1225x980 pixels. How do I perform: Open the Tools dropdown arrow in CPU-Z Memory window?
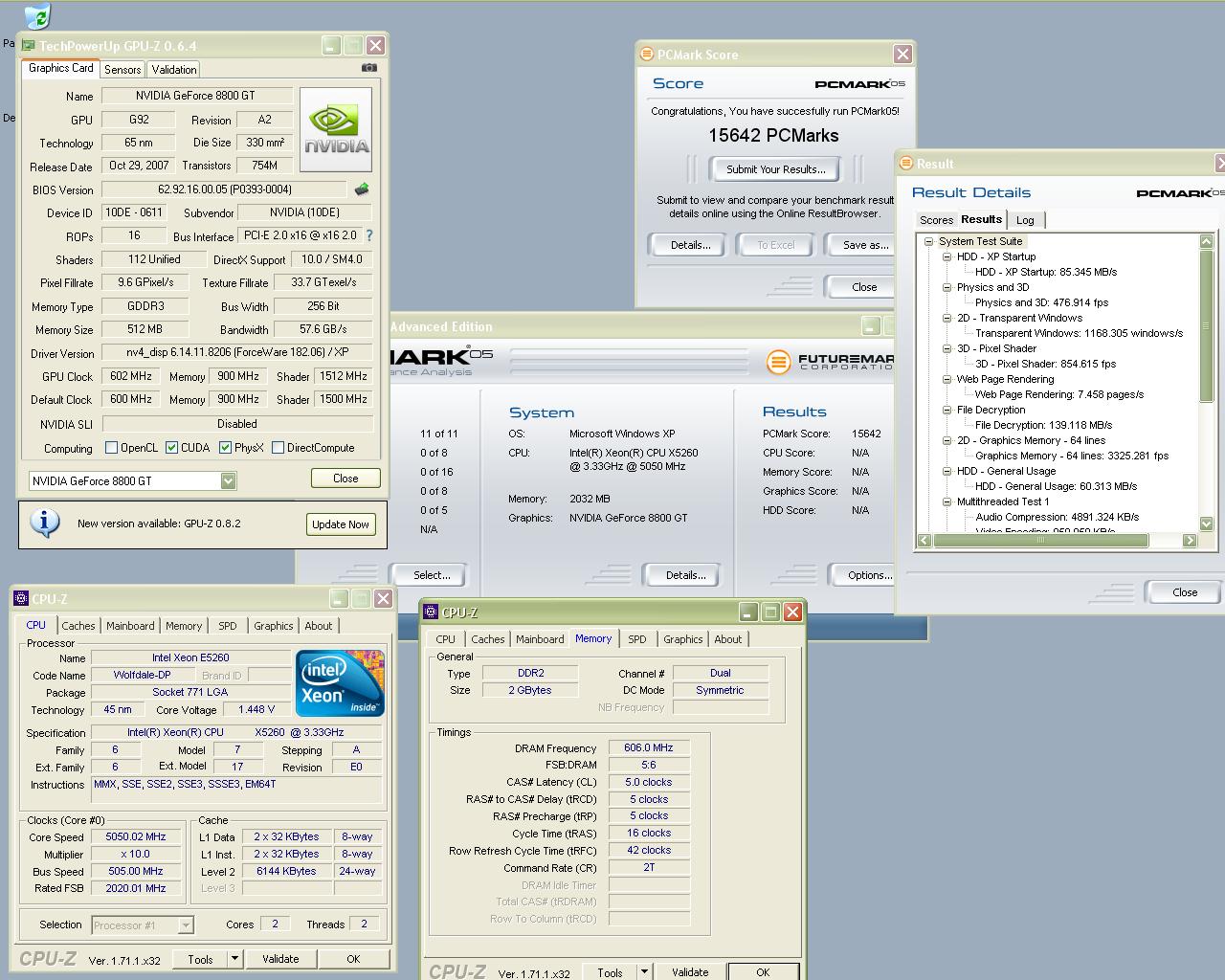644,972
